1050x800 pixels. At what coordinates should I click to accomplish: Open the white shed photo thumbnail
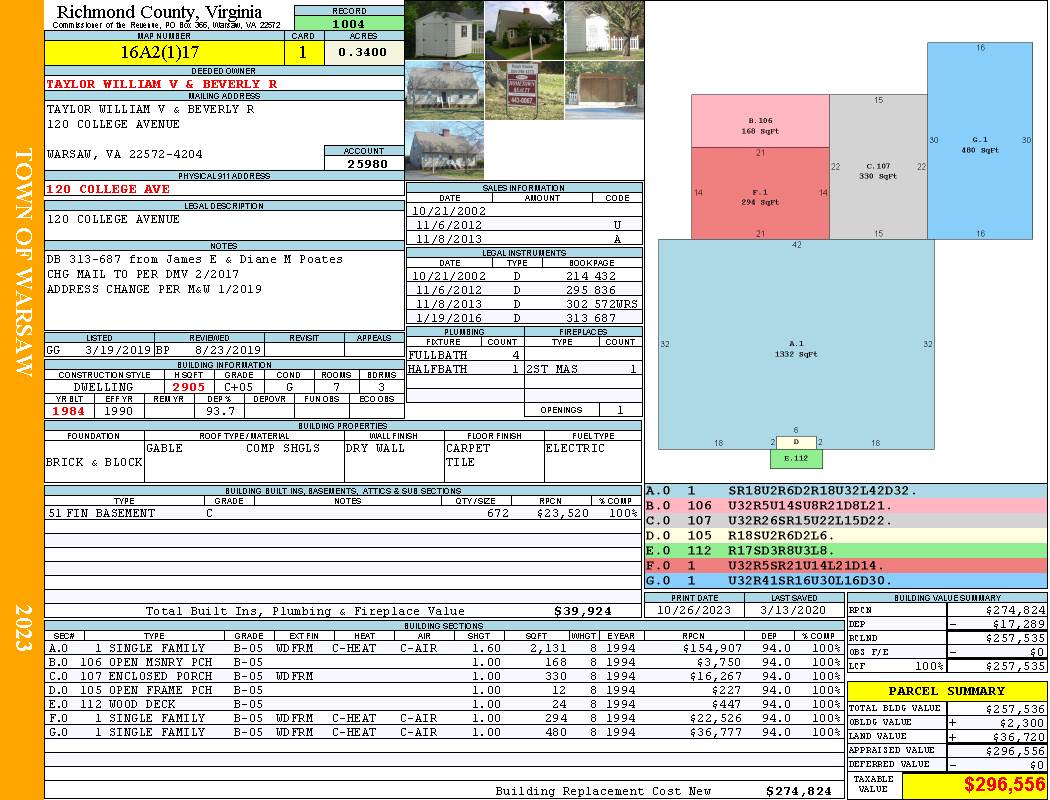pos(445,30)
